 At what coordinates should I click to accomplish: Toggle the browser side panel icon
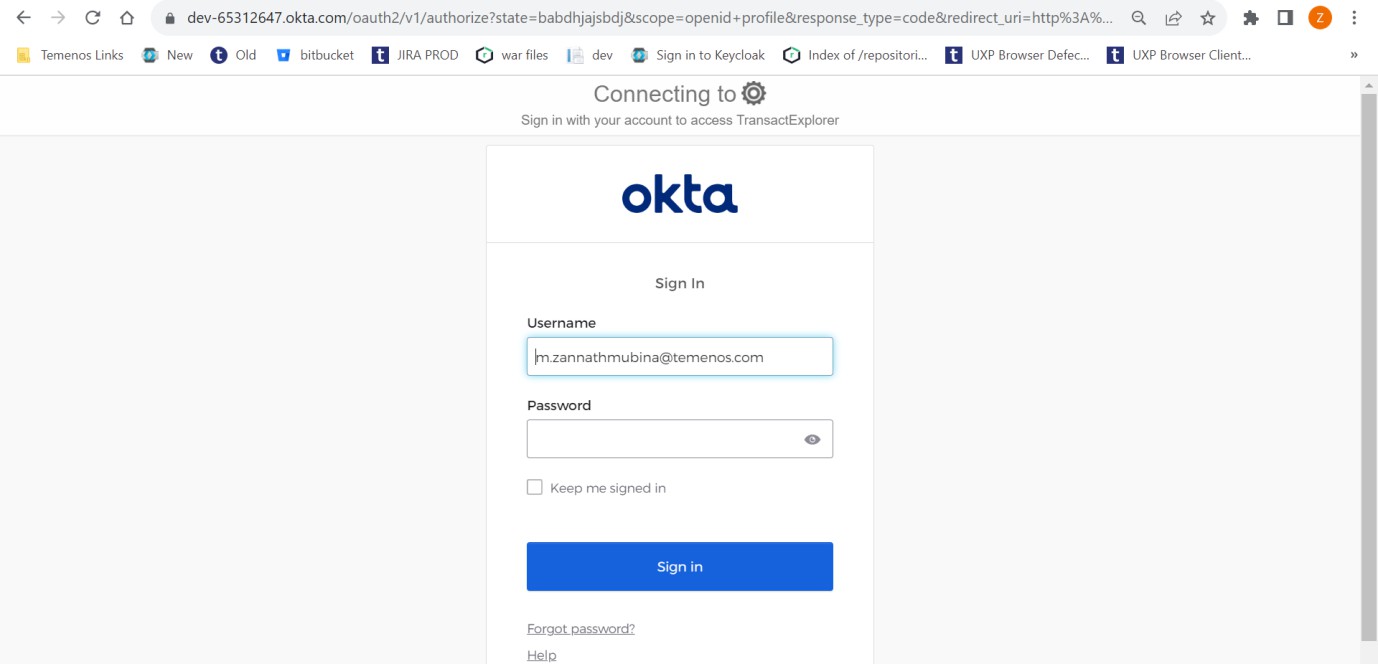pos(1285,18)
